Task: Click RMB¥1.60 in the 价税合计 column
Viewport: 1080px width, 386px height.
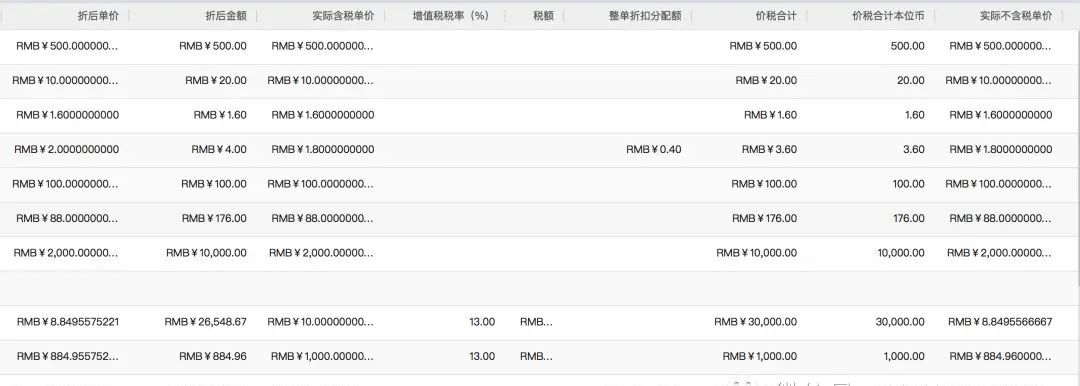Action: pos(770,115)
